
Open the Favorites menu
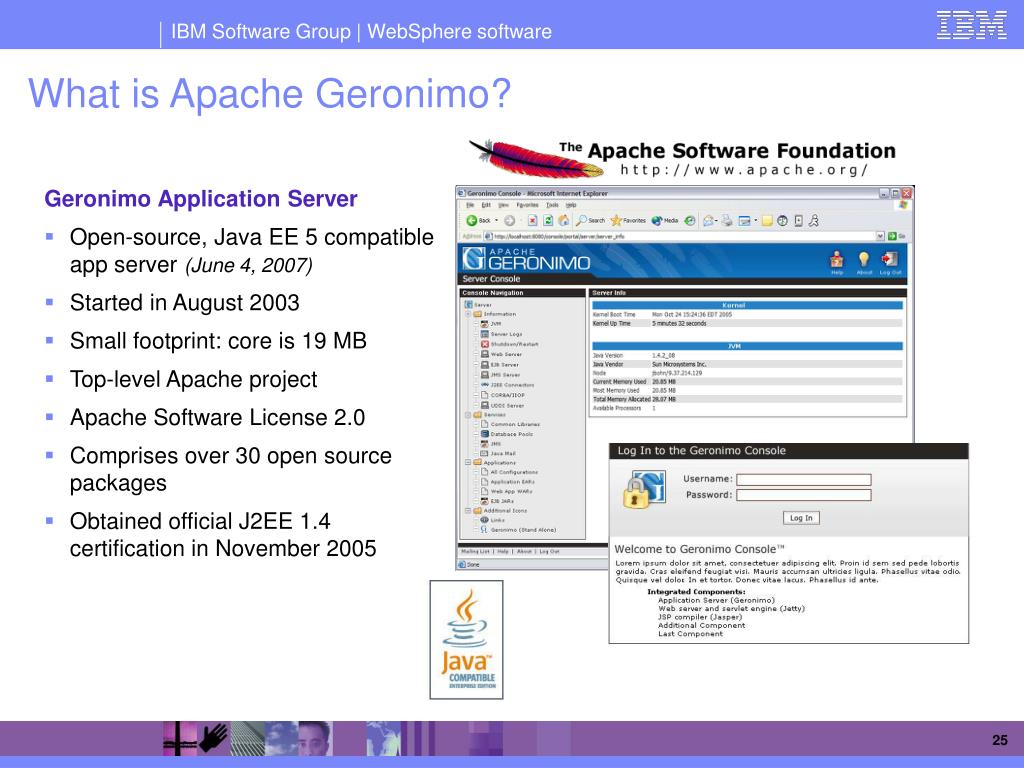[528, 205]
